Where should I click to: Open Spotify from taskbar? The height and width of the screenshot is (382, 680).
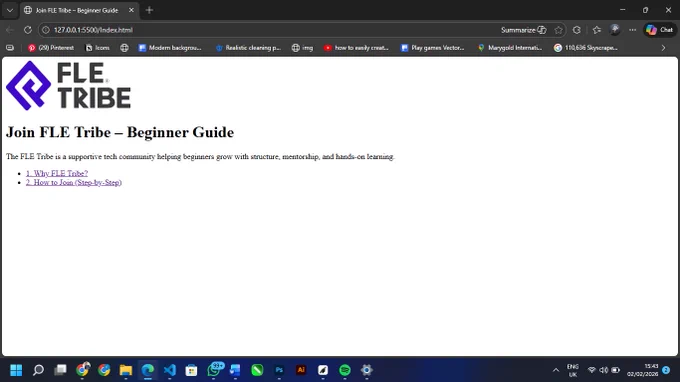(x=345, y=370)
